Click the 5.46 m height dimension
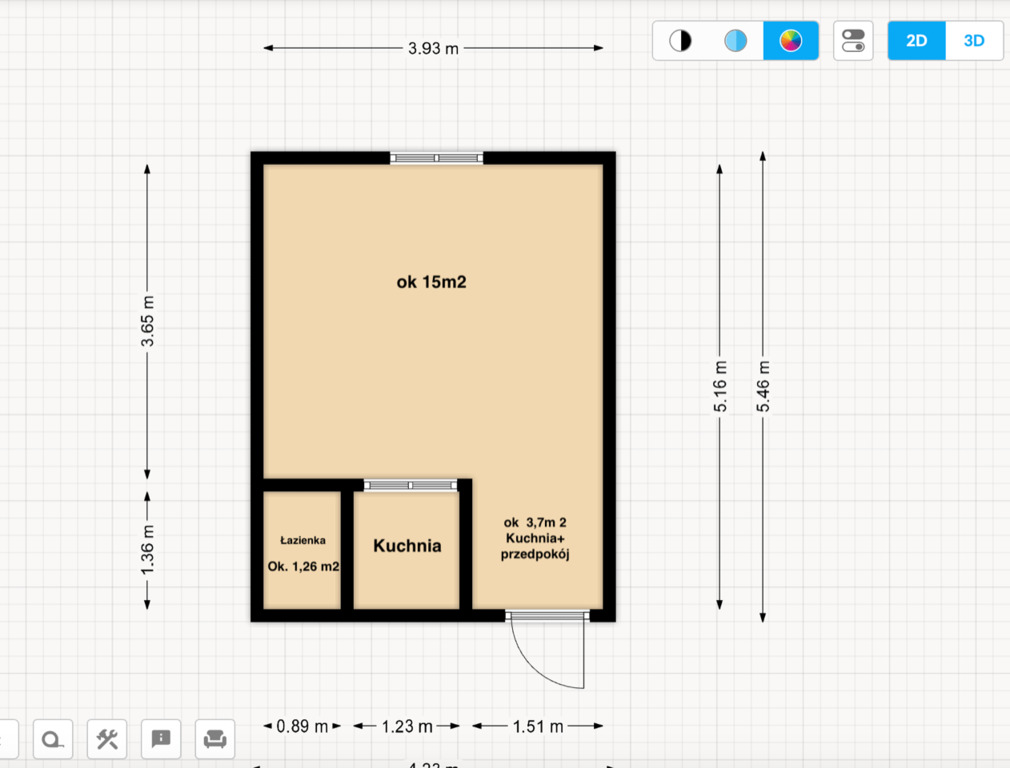Image resolution: width=1010 pixels, height=768 pixels. (763, 385)
